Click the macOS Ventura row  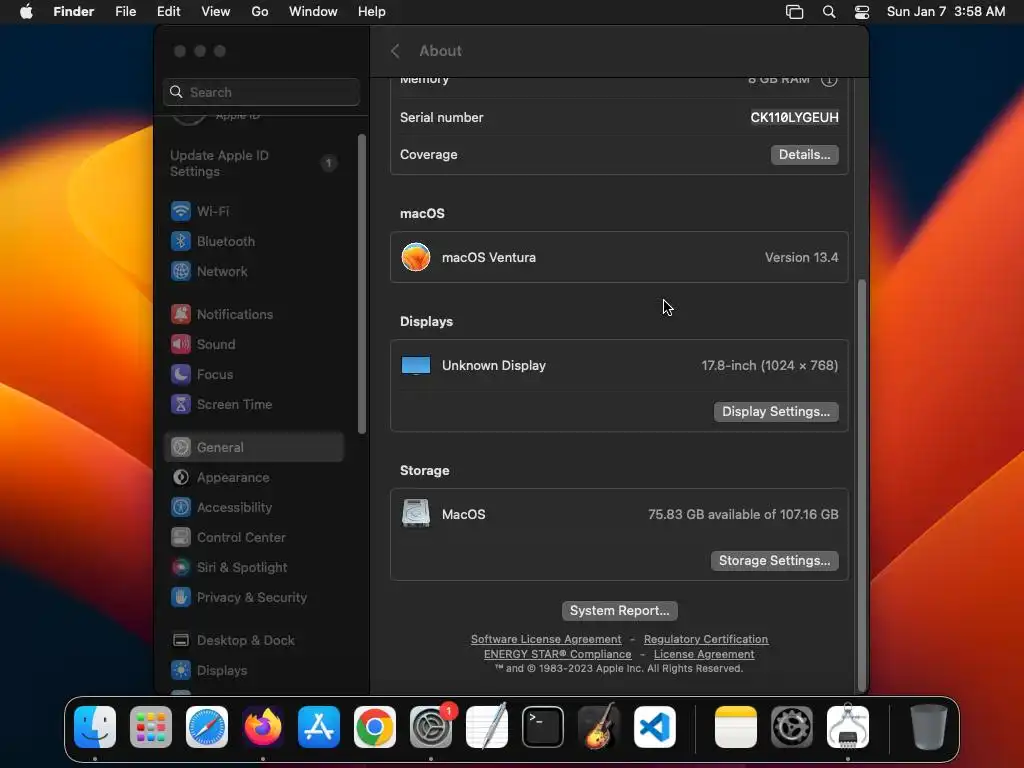coord(619,257)
